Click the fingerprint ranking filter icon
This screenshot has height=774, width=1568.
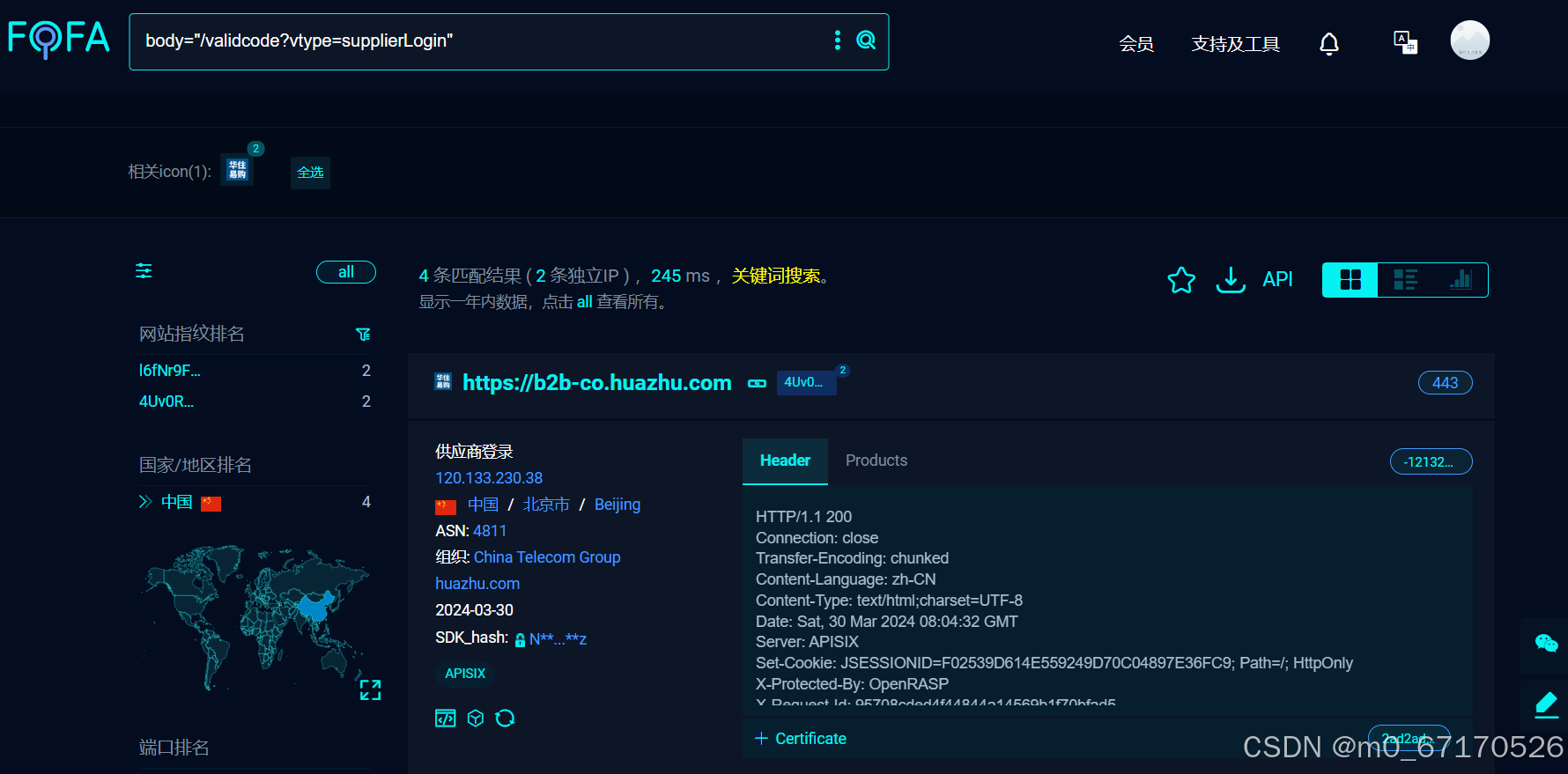[363, 335]
